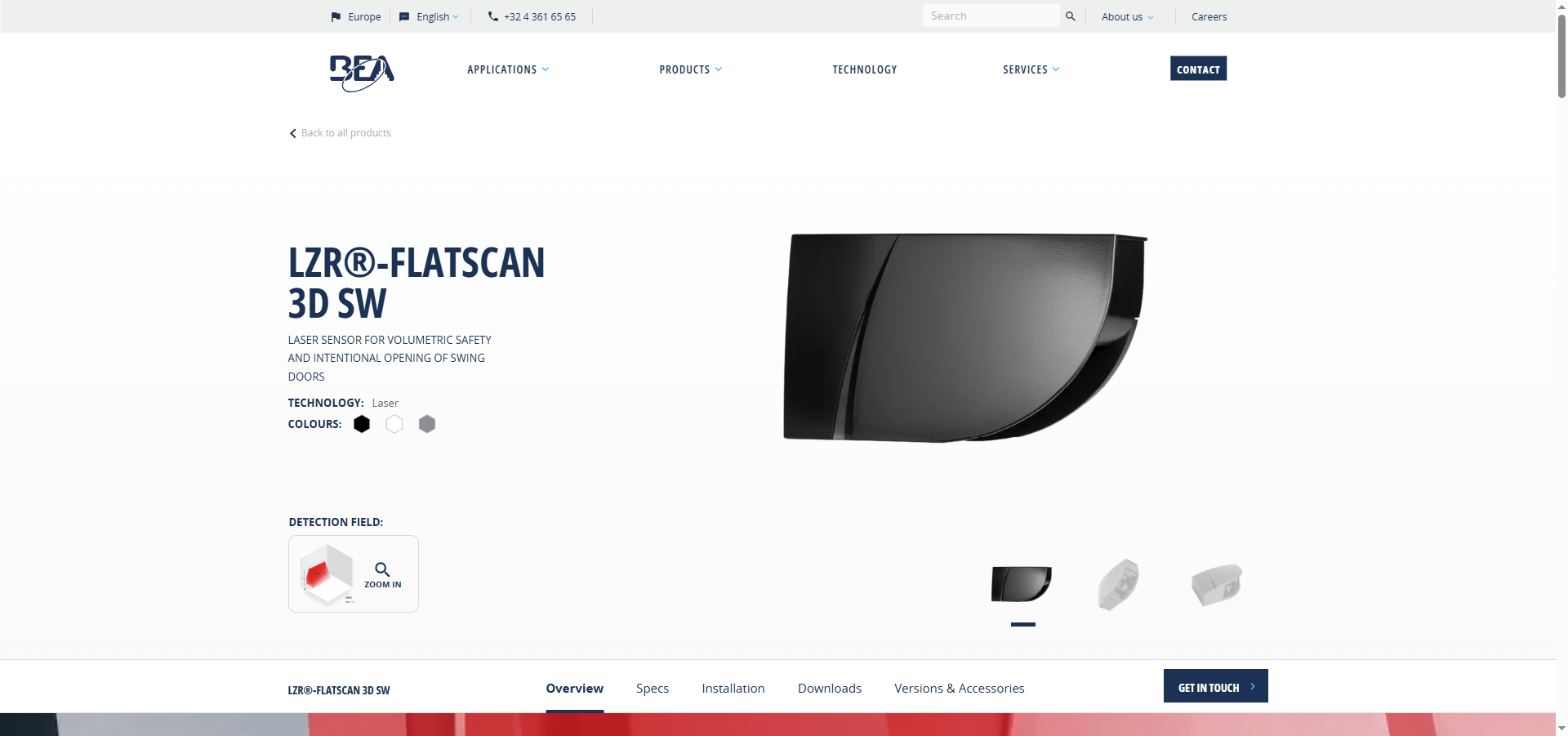Select the grey colour hexagon

pyautogui.click(x=427, y=424)
